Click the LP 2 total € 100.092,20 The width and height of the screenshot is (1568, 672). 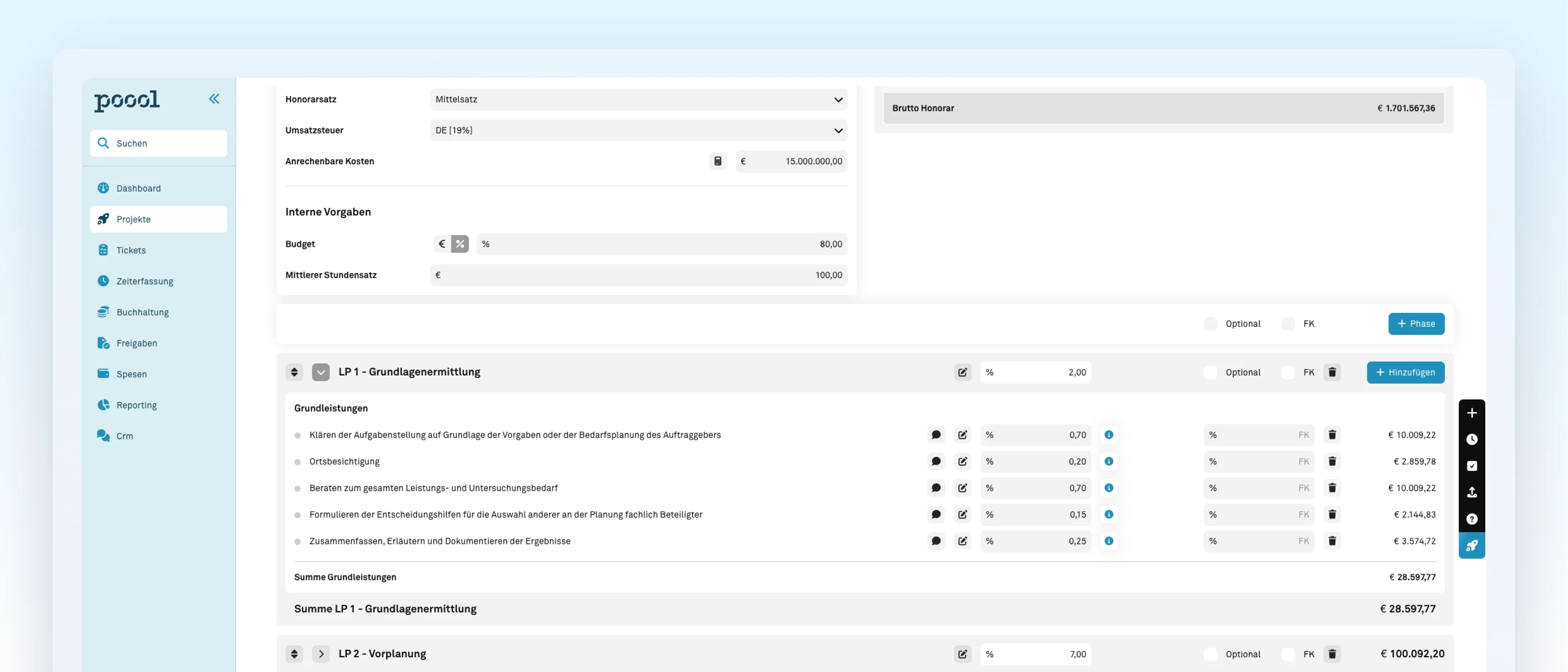[1412, 654]
